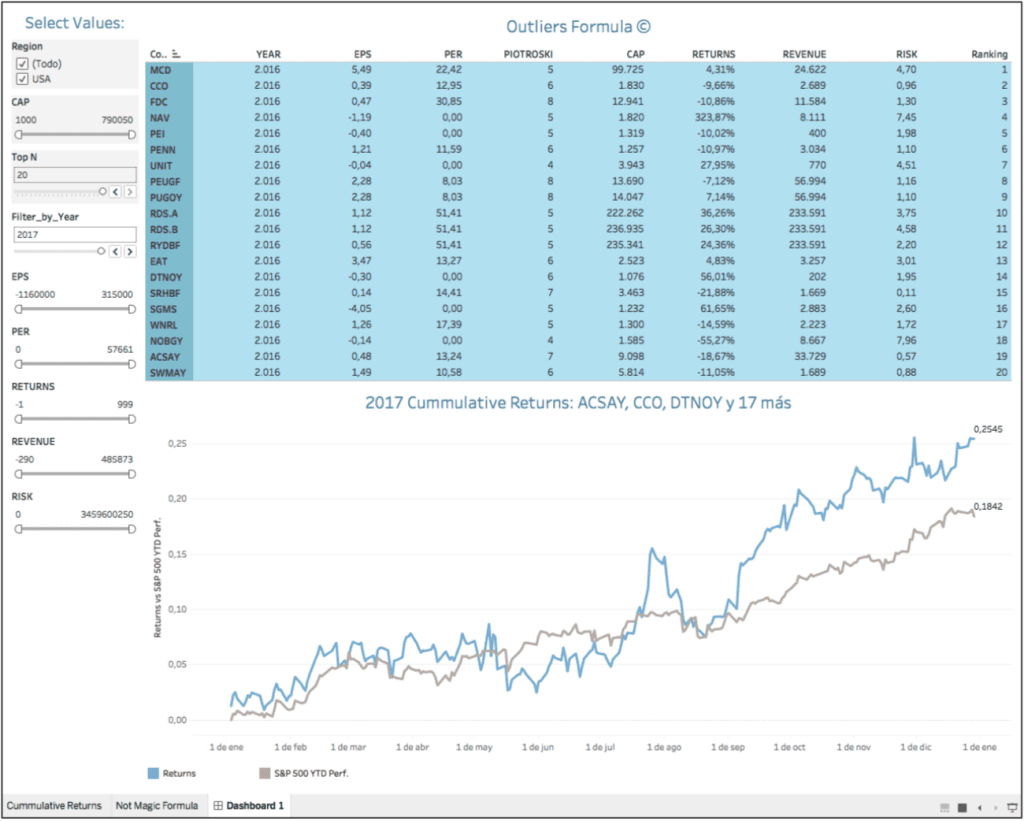Click the YEAR column header

[x=268, y=55]
